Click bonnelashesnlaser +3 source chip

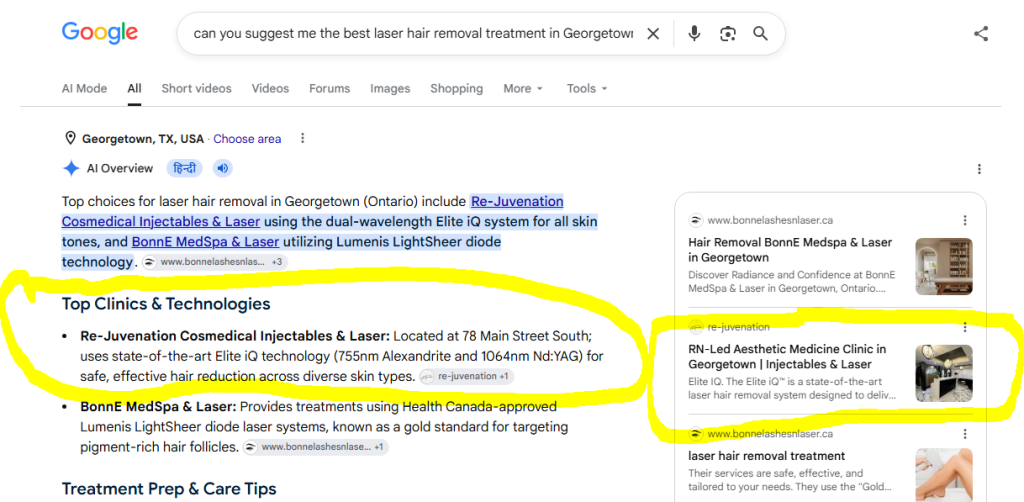pyautogui.click(x=215, y=262)
